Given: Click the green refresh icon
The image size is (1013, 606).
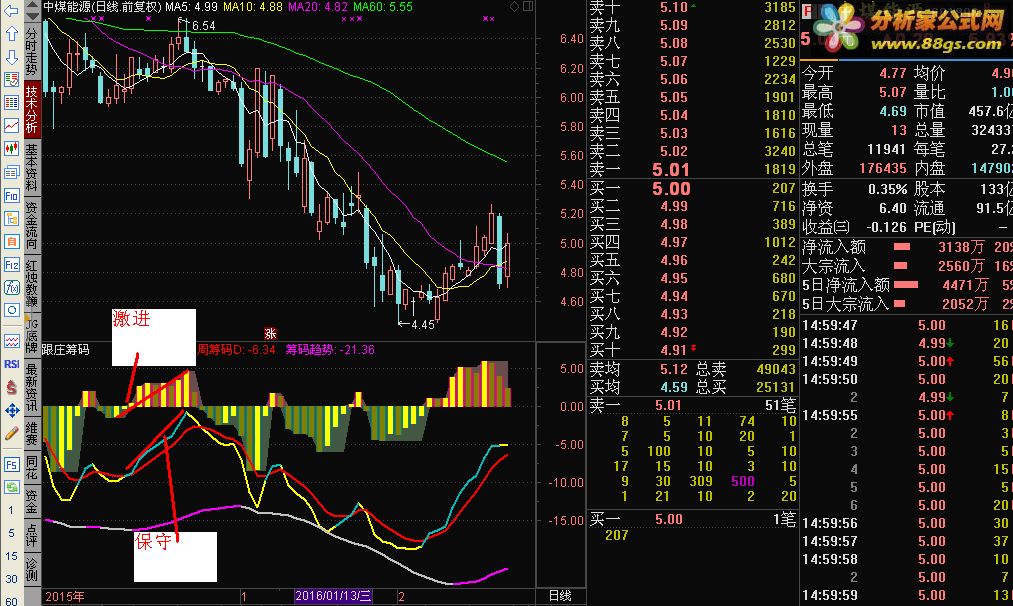Looking at the screenshot, I should (11, 487).
